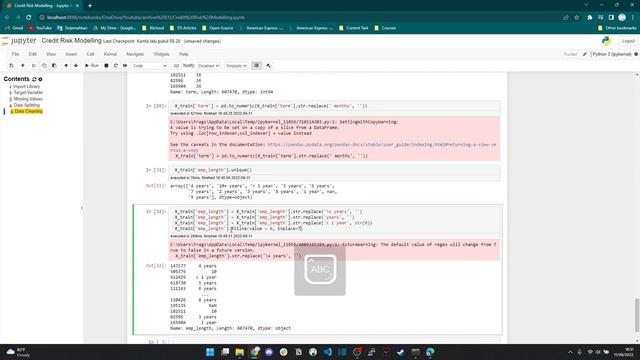
Task: Rename the Credit Risk Modelling notebook title
Action: point(71,41)
